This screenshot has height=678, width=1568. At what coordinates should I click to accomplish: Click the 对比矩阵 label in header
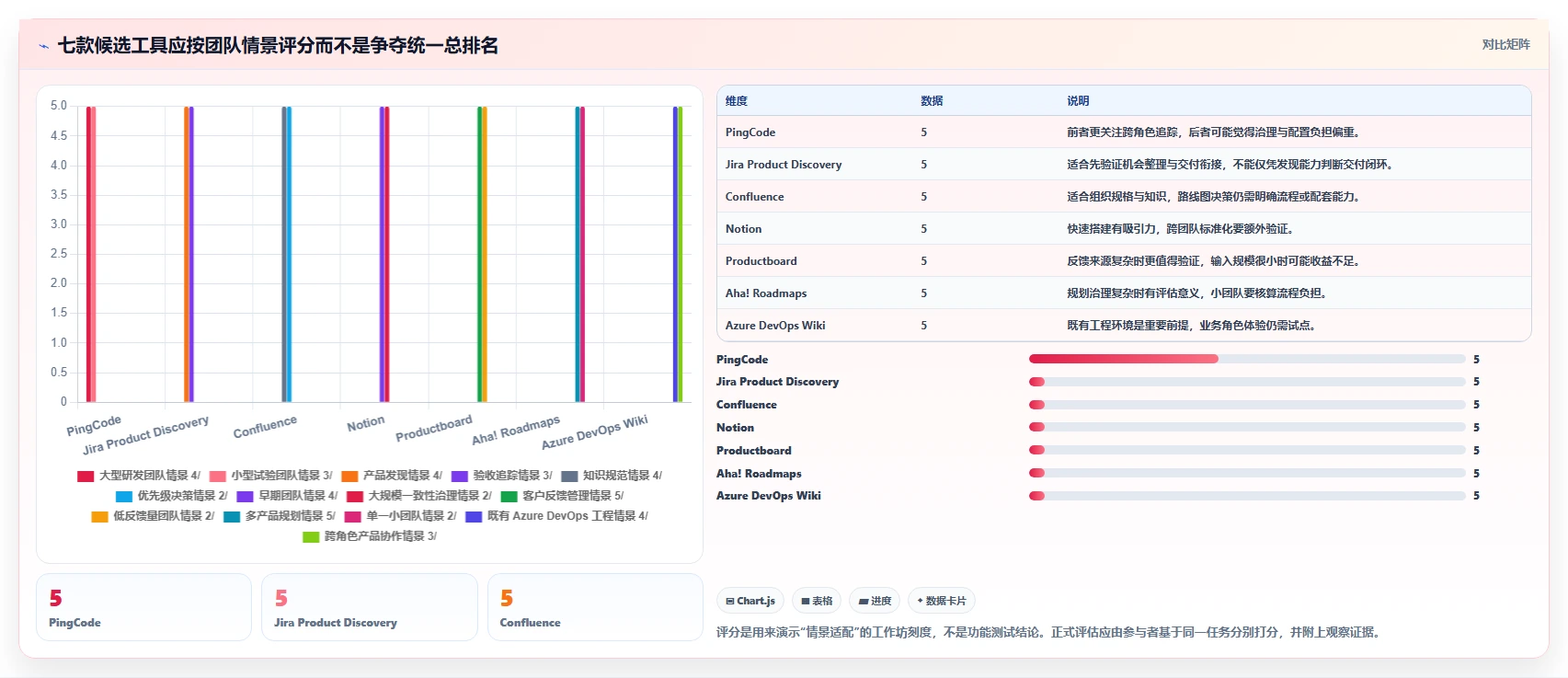[x=1505, y=45]
